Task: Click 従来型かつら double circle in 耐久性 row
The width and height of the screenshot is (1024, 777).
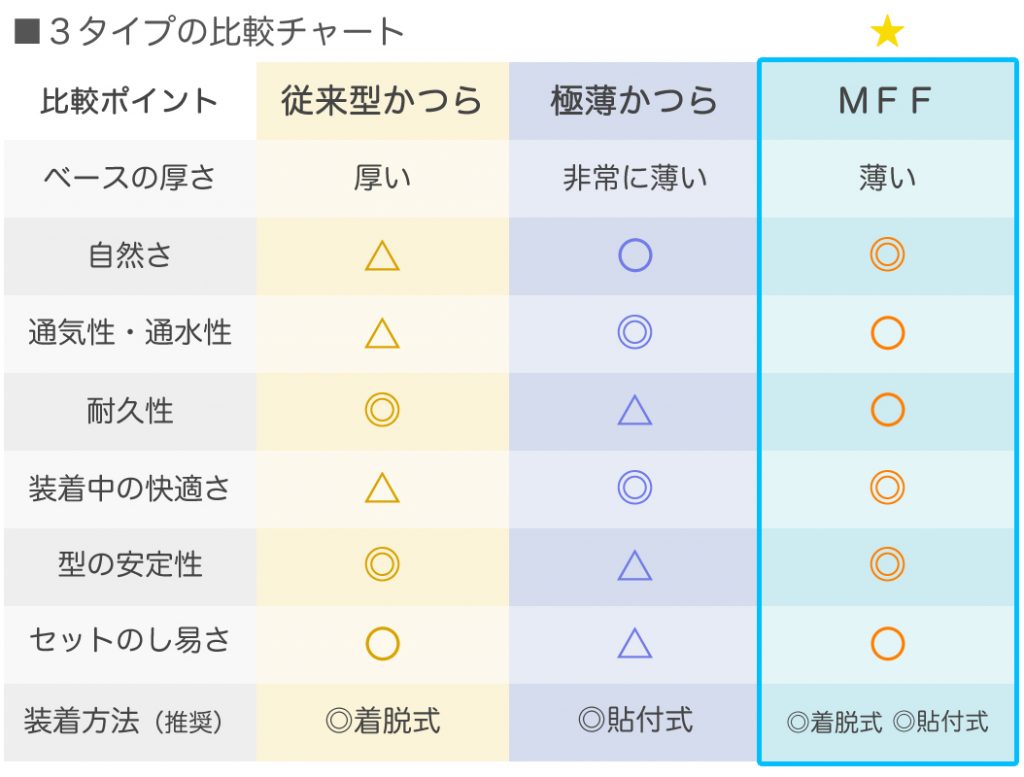Action: point(382,410)
